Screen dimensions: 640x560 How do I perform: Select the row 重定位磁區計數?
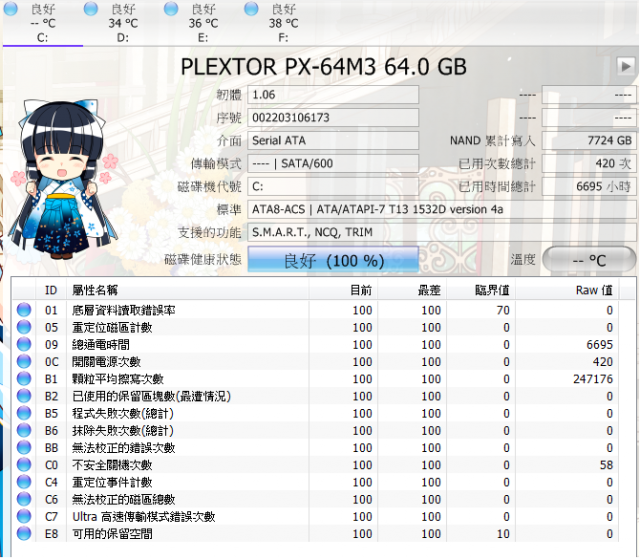(315, 327)
